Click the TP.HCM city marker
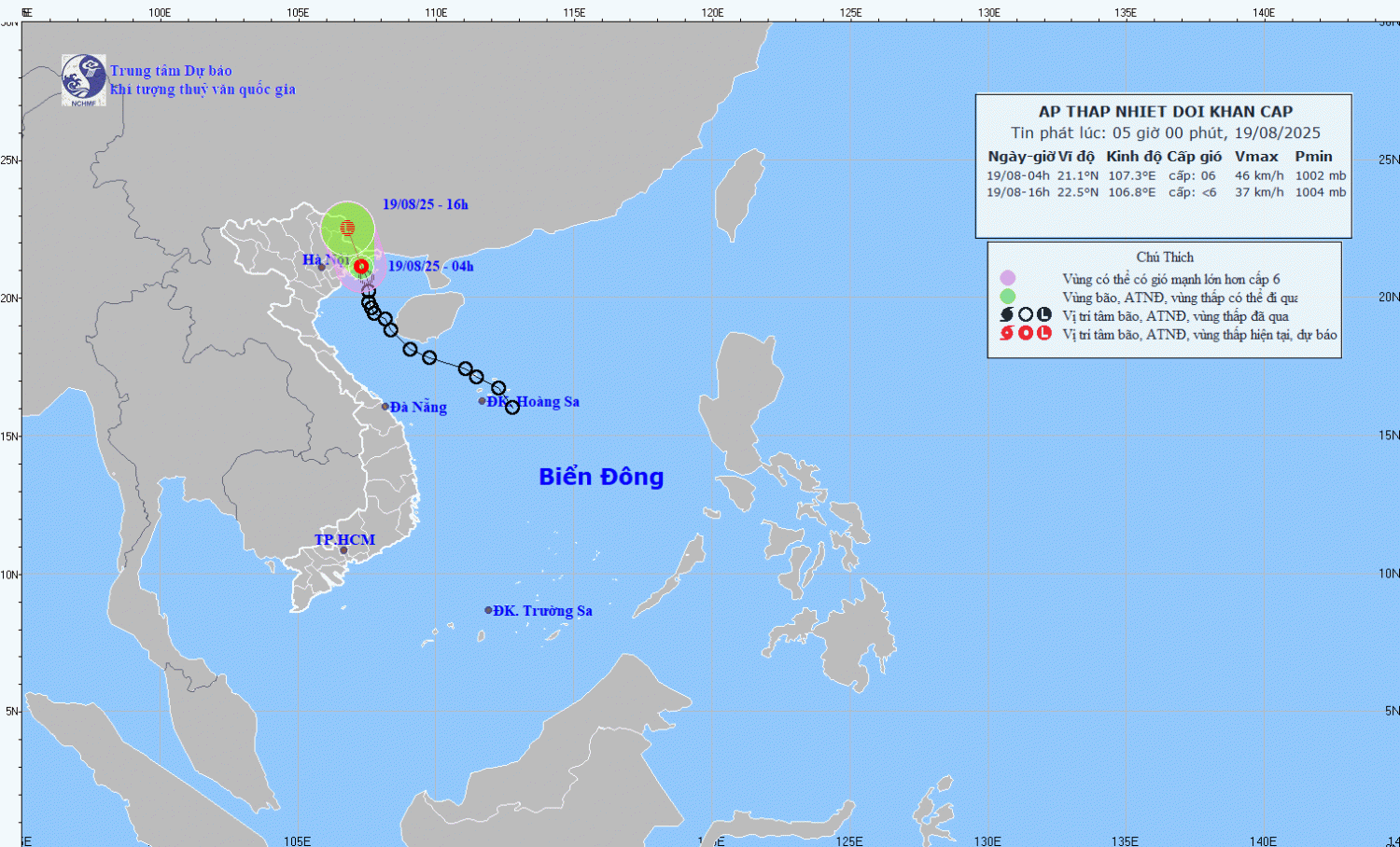Screen dimensions: 1400x847 pyautogui.click(x=343, y=549)
